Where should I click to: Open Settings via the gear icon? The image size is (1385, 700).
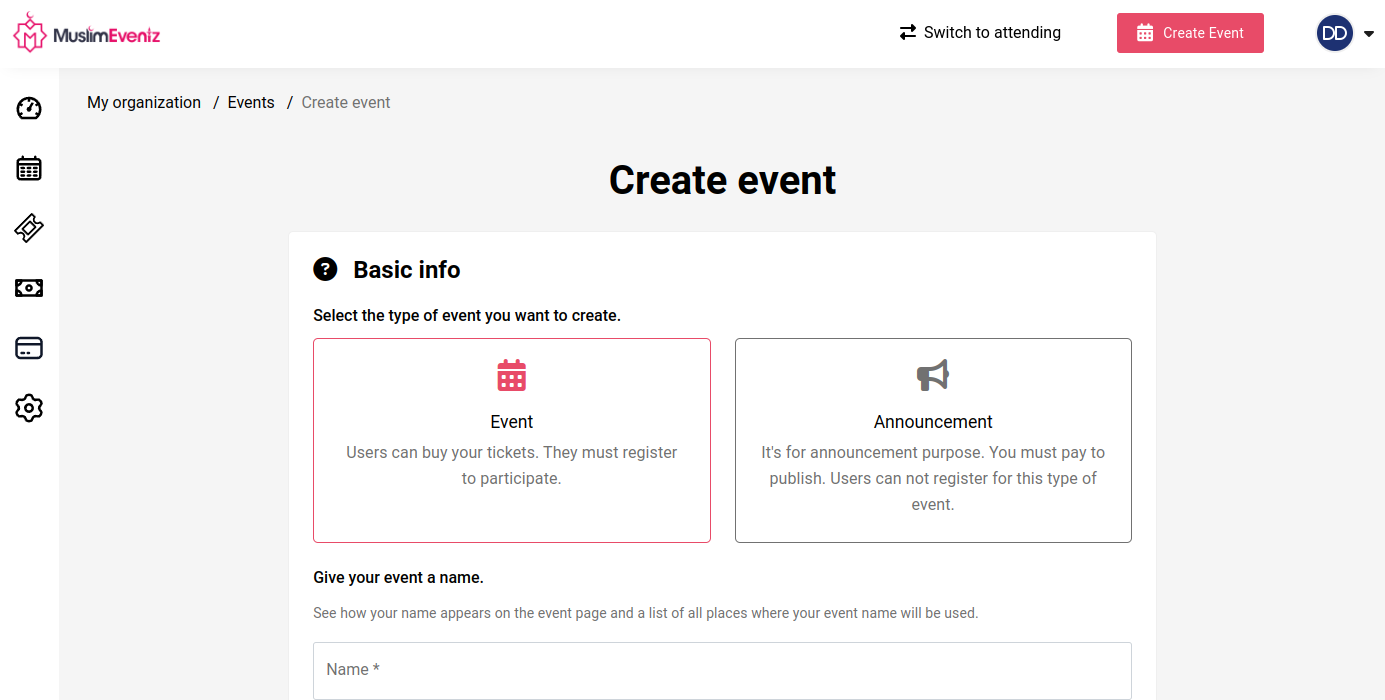click(x=28, y=408)
